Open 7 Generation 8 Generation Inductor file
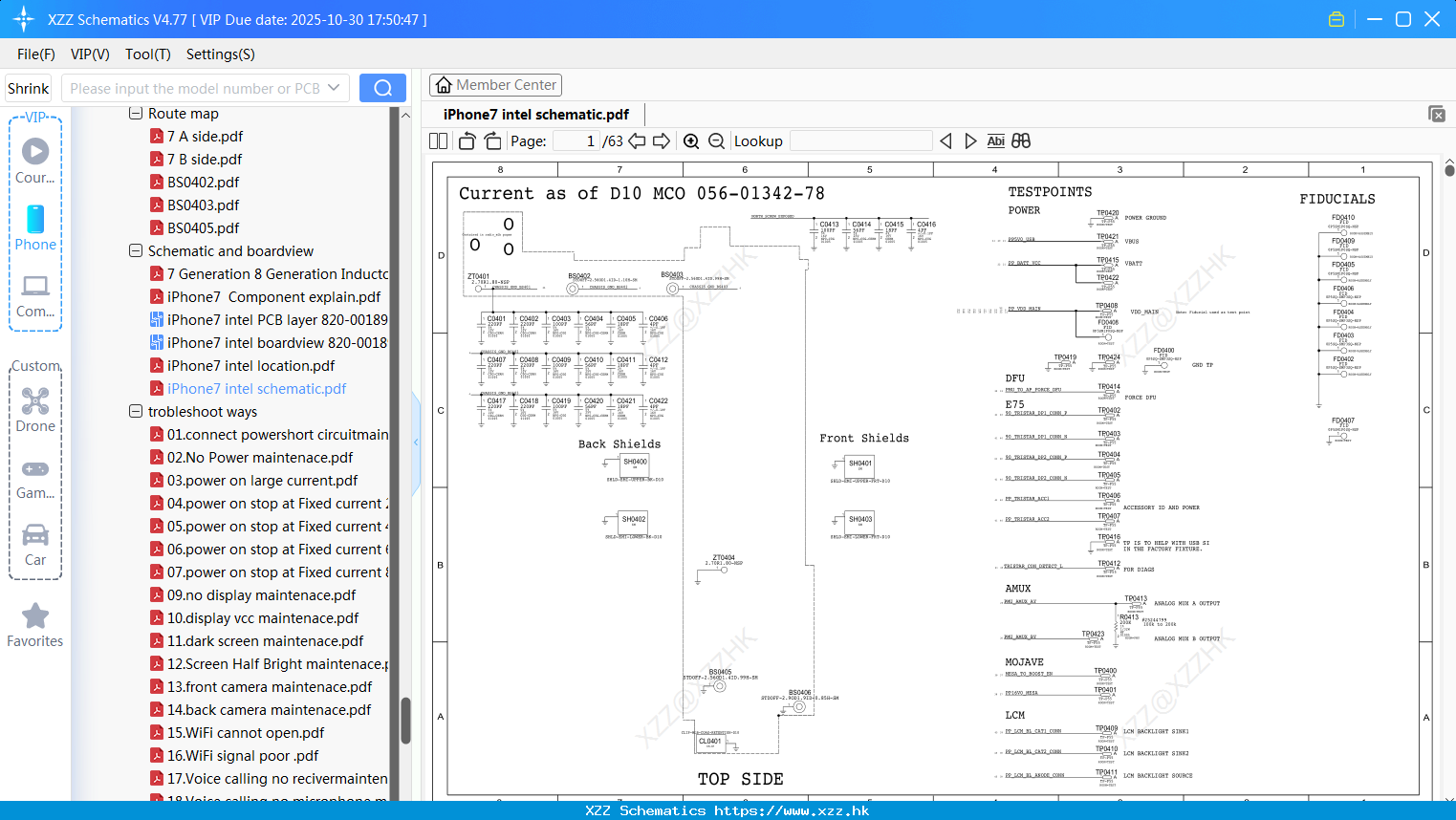 click(x=269, y=274)
